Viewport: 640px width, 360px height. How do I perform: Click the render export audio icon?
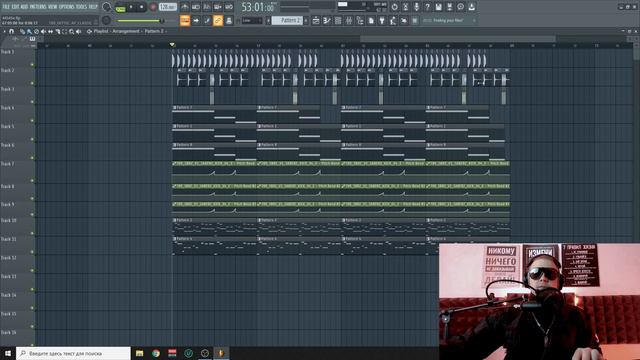click(x=449, y=7)
